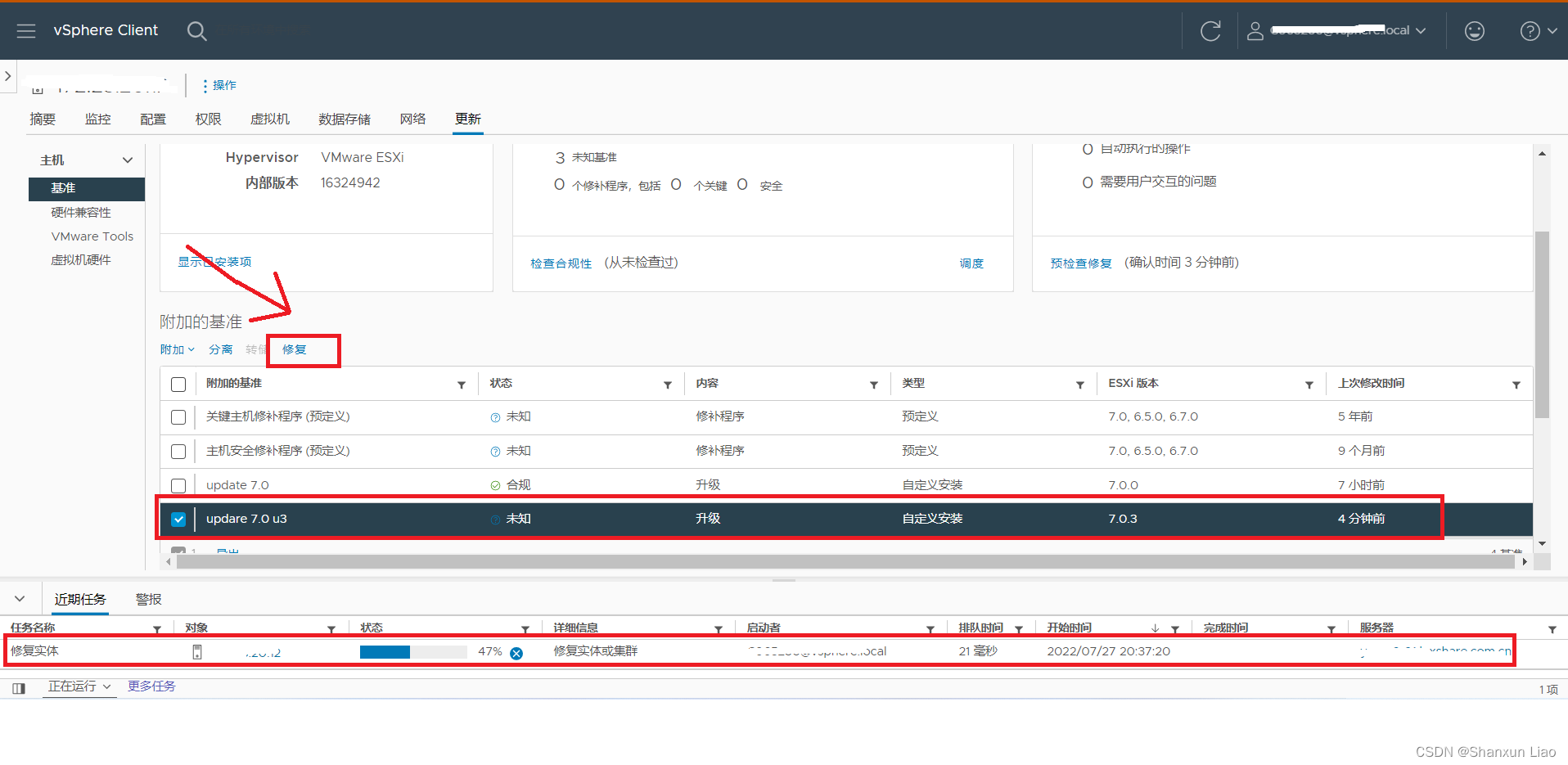1568x765 pixels.
Task: Open the 操作 actions menu
Action: (219, 85)
